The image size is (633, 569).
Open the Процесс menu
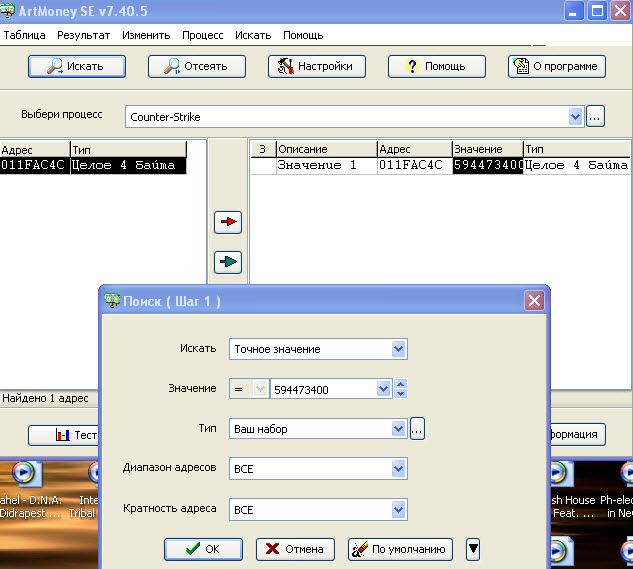(203, 36)
